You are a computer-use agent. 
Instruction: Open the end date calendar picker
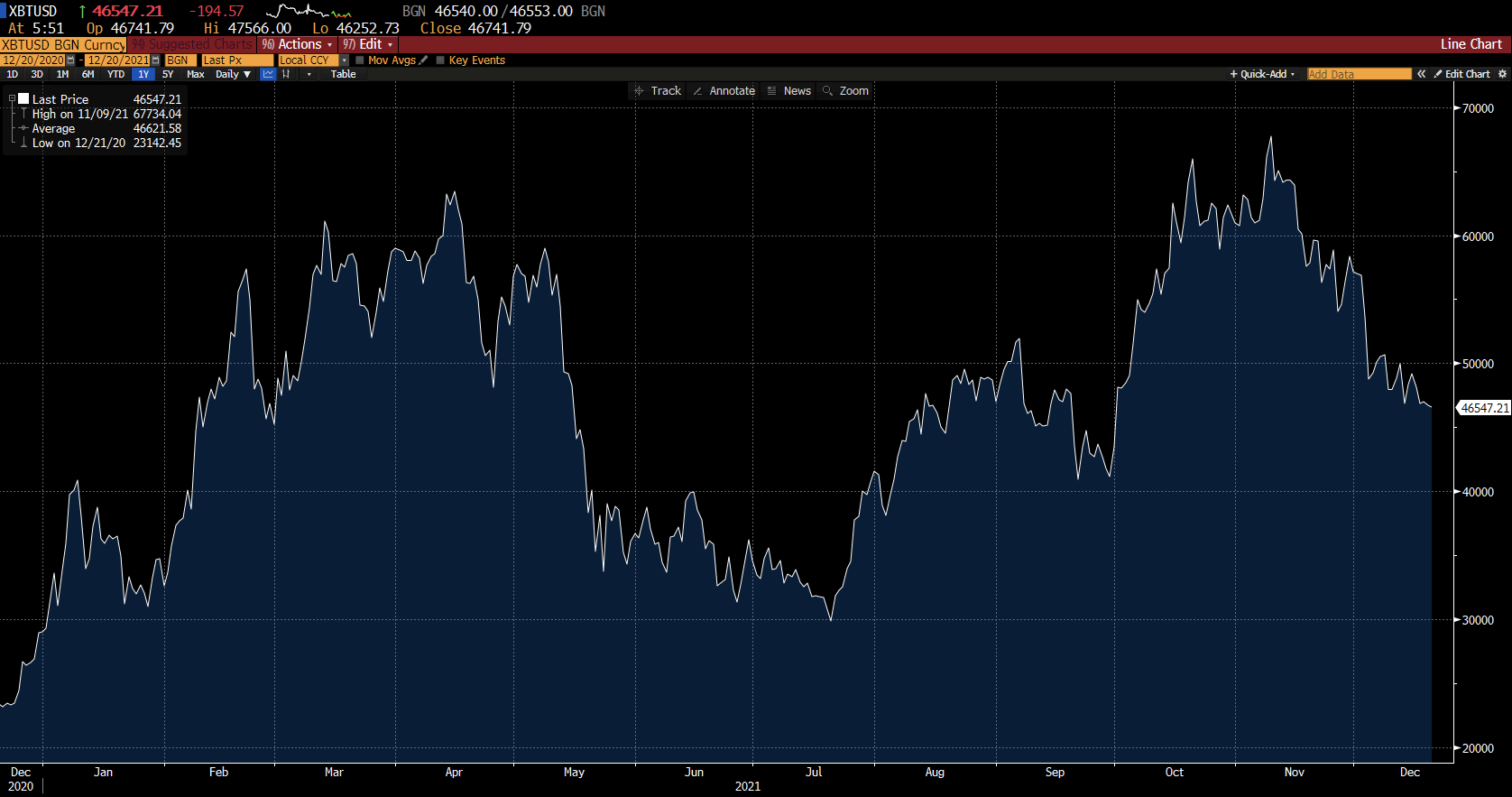155,60
